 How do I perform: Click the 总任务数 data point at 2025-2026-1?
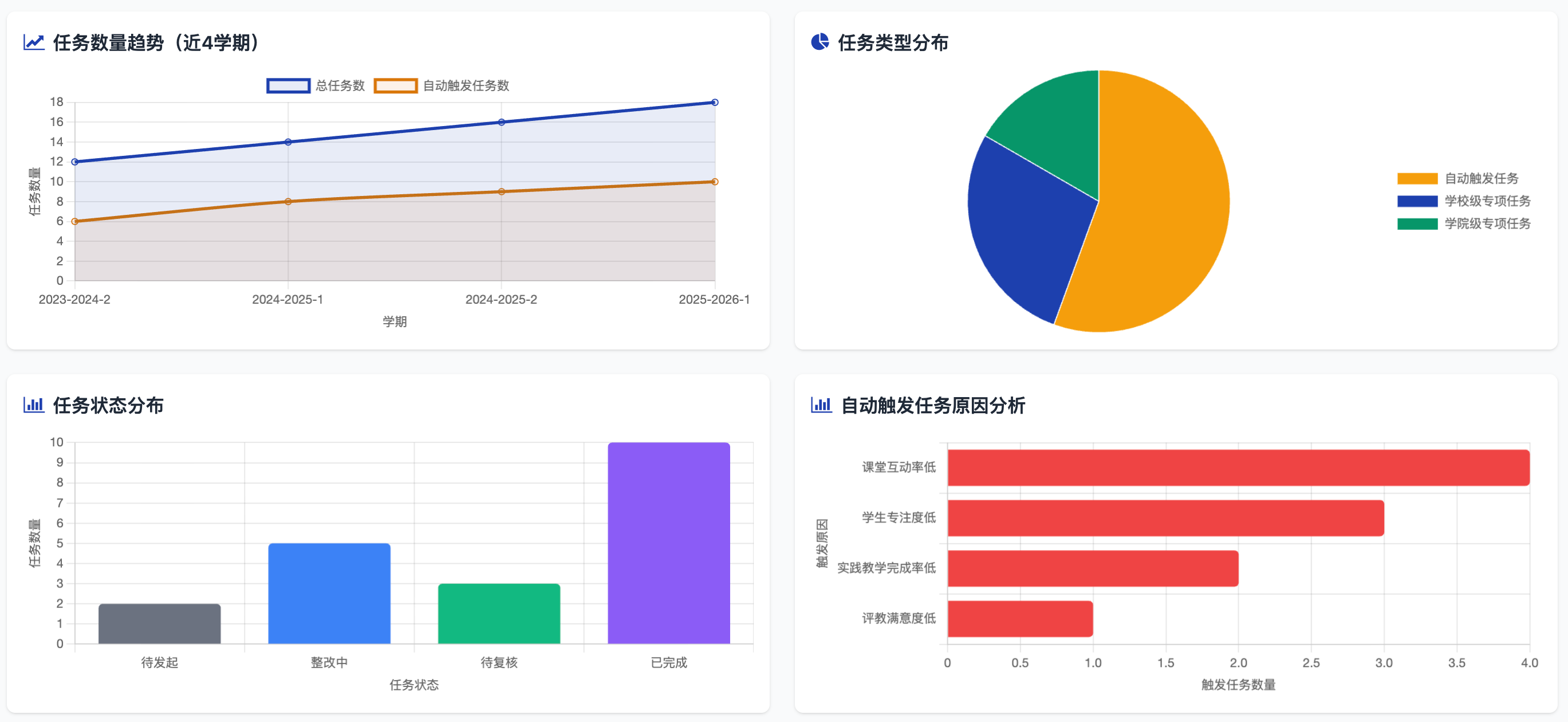[715, 103]
